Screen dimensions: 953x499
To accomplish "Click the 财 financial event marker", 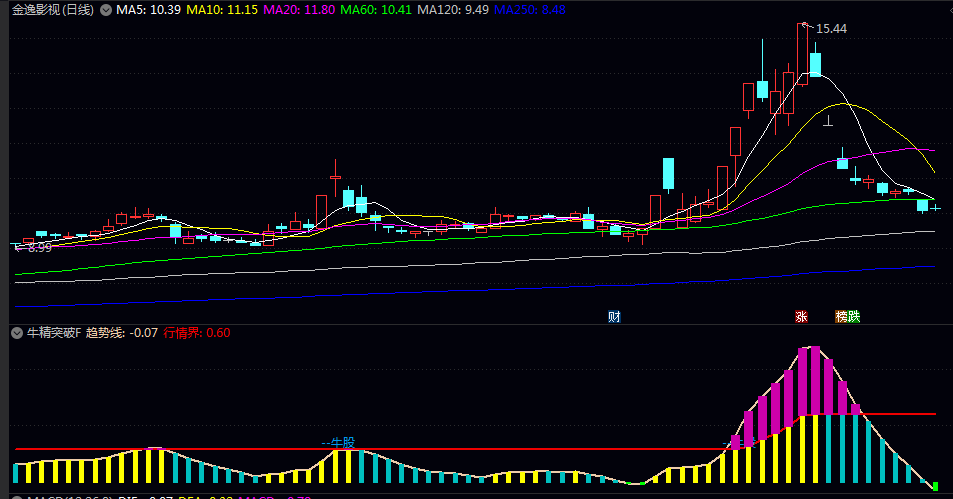I will (614, 316).
